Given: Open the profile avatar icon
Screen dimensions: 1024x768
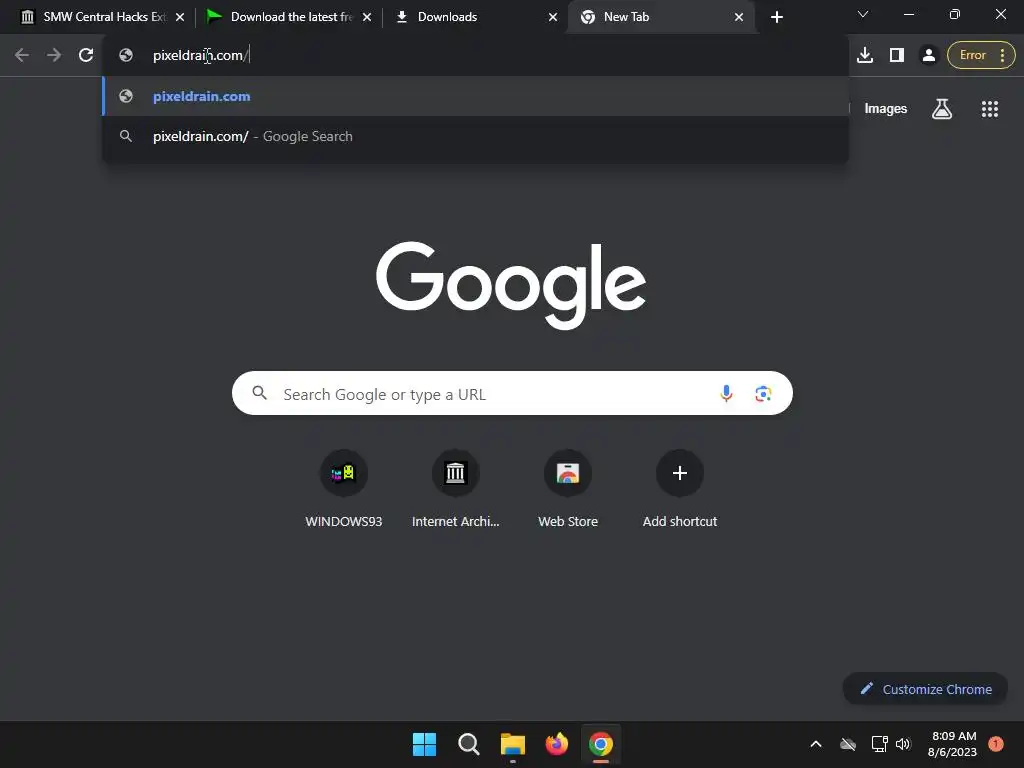Looking at the screenshot, I should tap(928, 56).
